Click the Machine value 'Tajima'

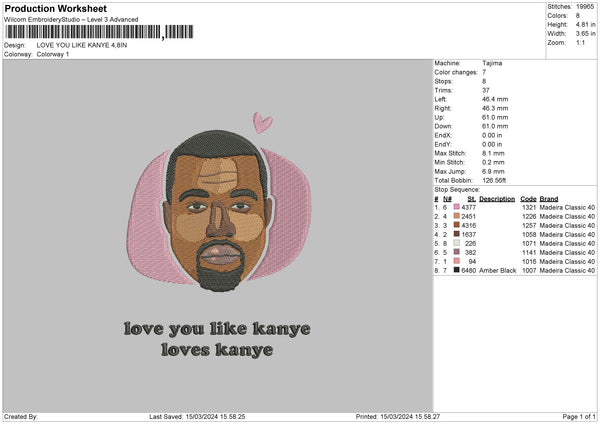tap(492, 63)
